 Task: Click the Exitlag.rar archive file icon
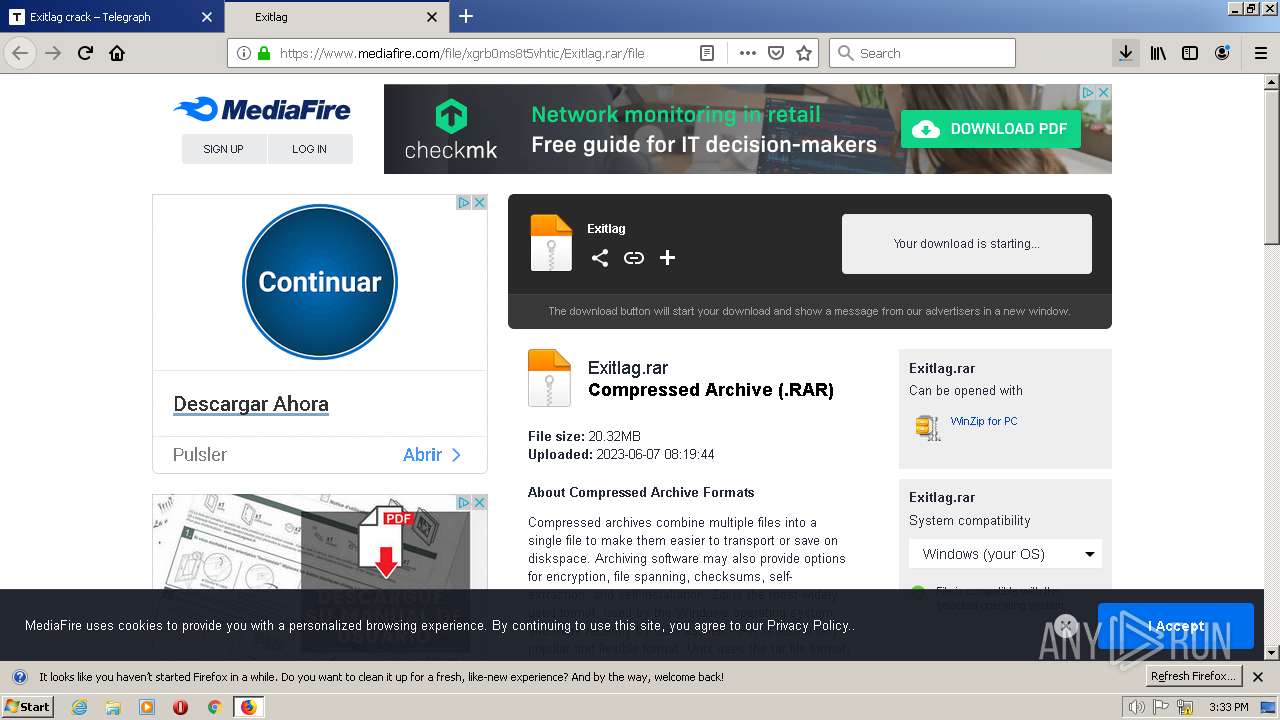550,378
